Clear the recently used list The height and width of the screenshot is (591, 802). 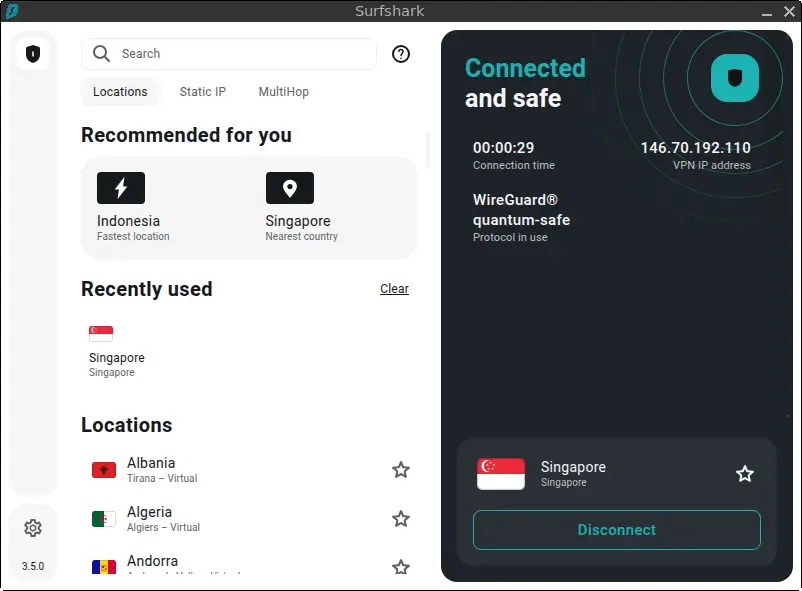[394, 289]
